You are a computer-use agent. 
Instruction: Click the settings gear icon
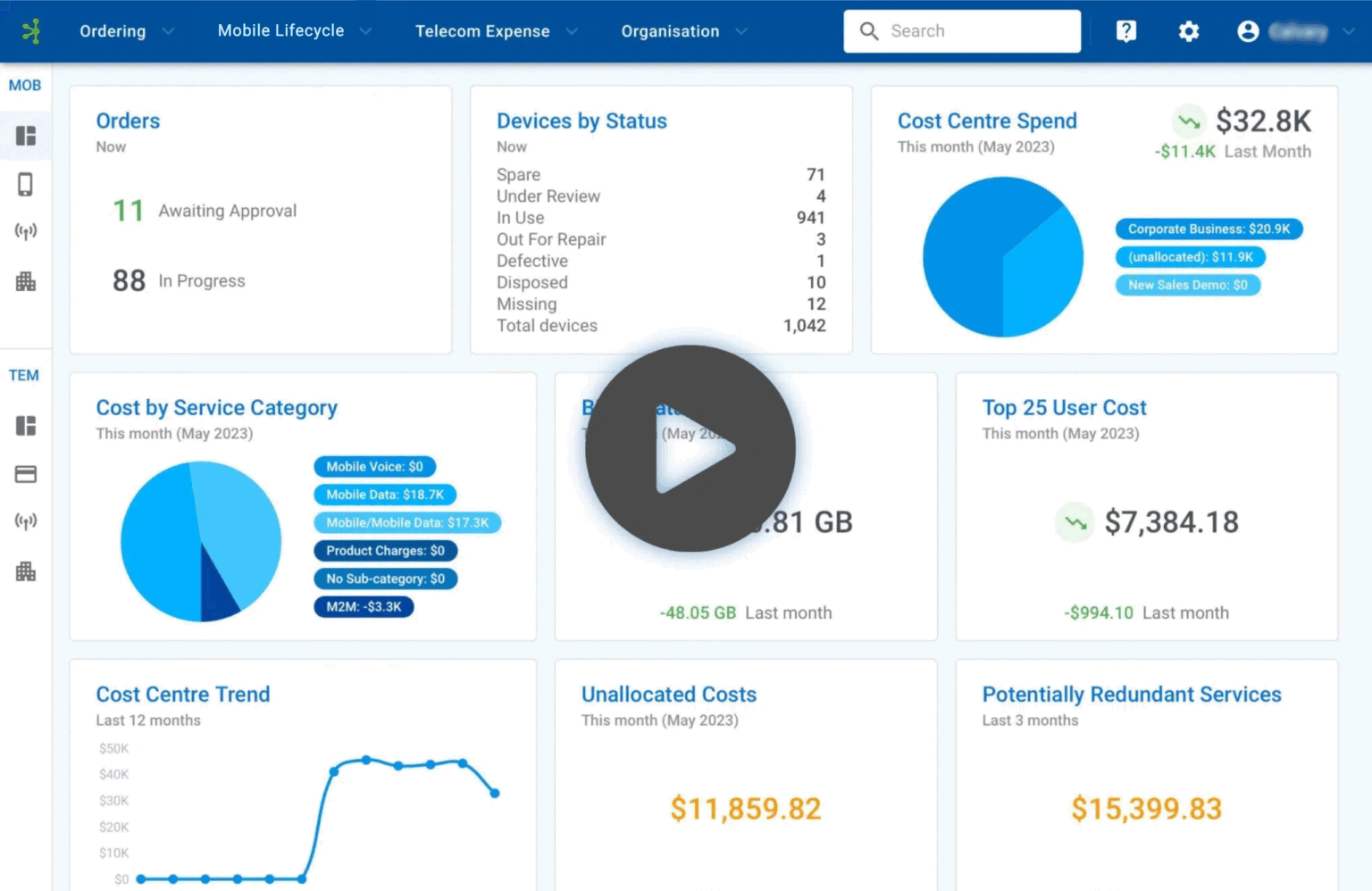click(1188, 30)
